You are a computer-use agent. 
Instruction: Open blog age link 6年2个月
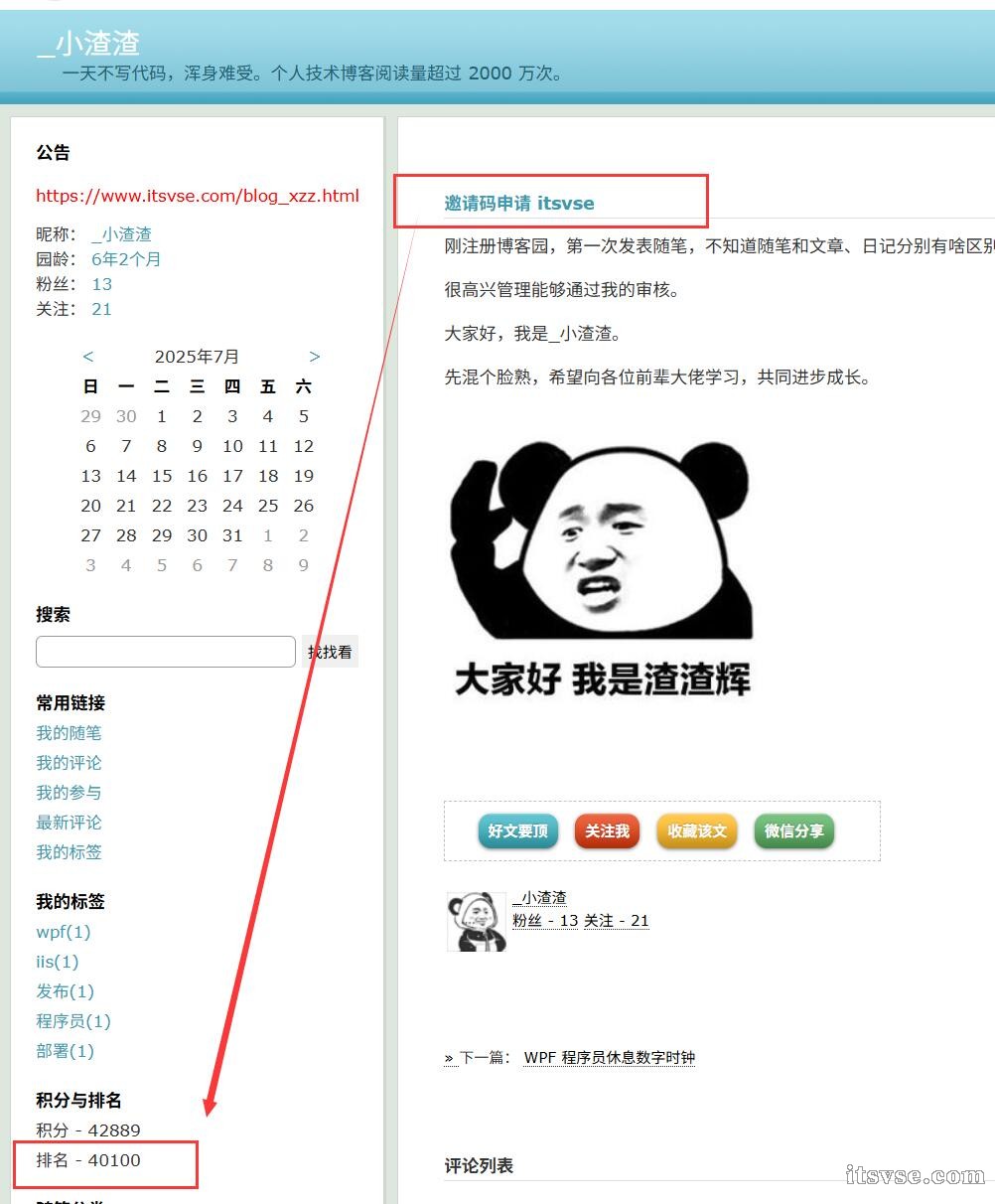pos(126,259)
